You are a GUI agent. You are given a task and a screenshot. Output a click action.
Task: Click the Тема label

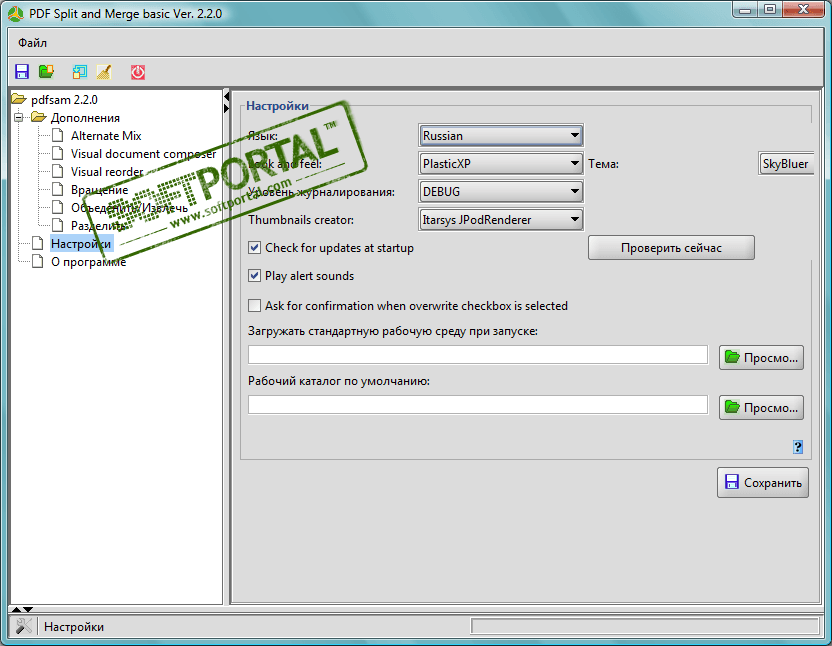coord(603,164)
